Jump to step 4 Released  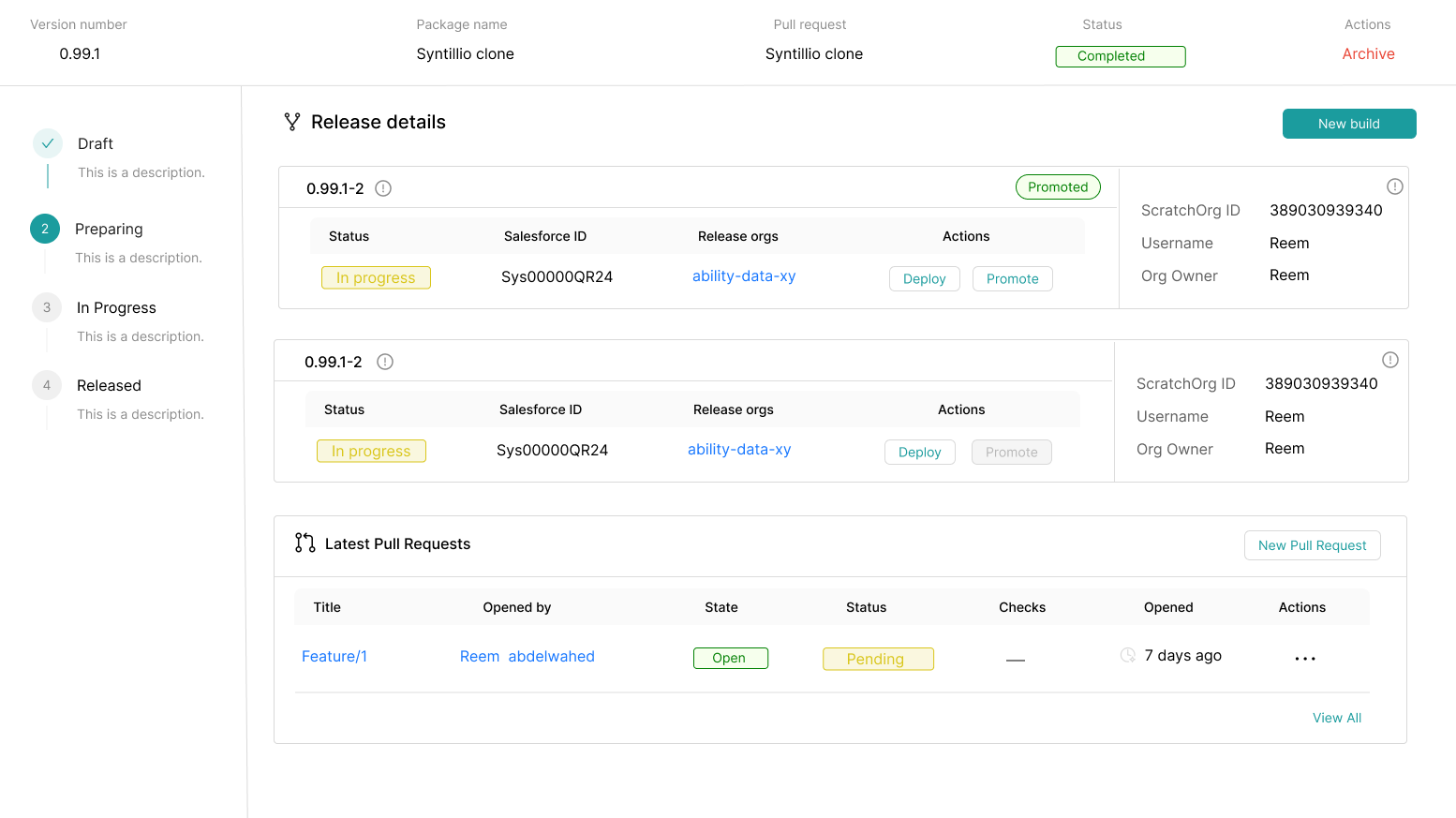pos(47,385)
